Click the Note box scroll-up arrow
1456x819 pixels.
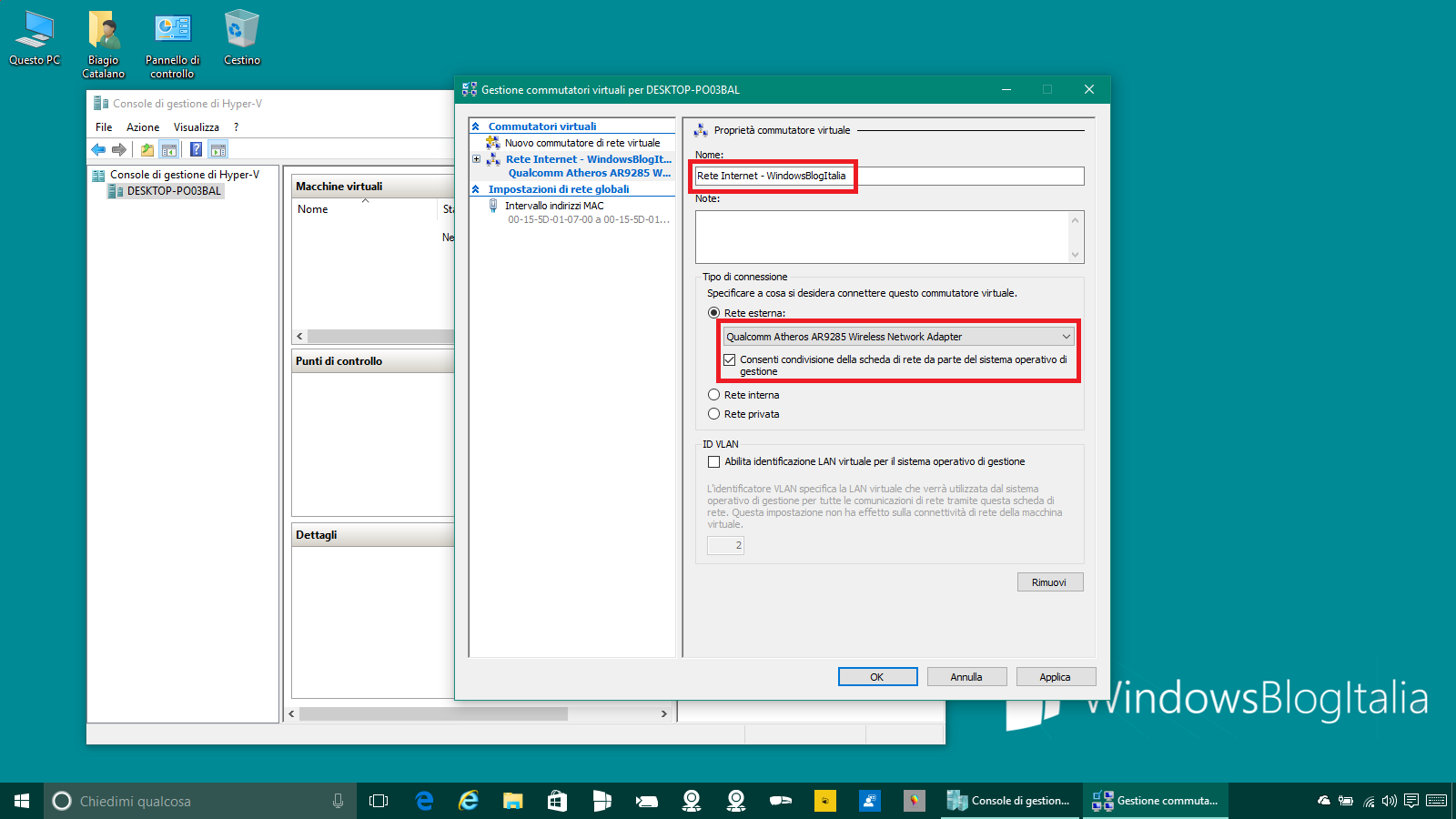(1076, 219)
